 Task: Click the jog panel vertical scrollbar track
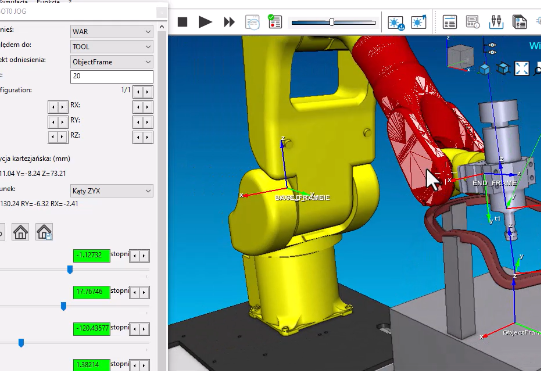pos(162,200)
